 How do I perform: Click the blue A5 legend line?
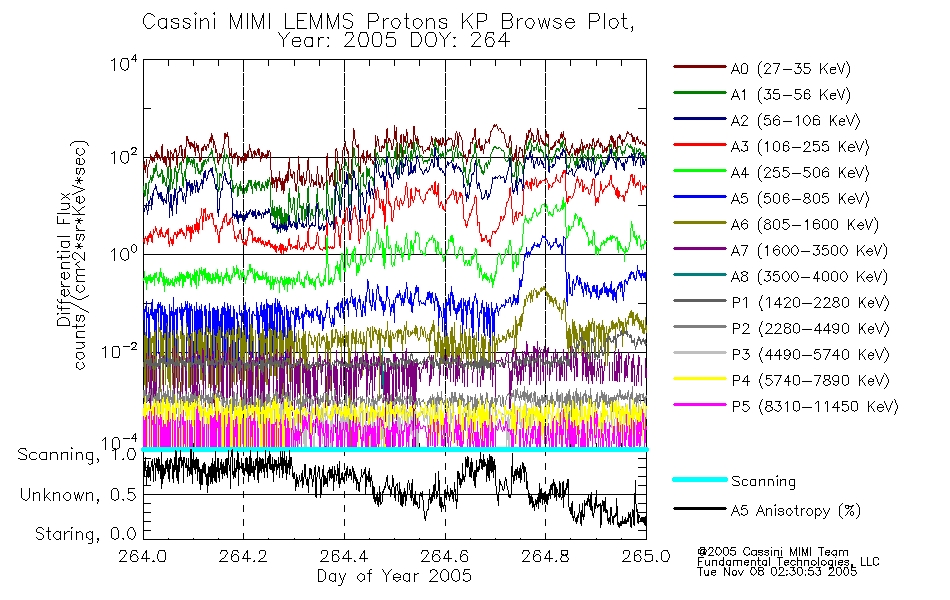coord(700,197)
